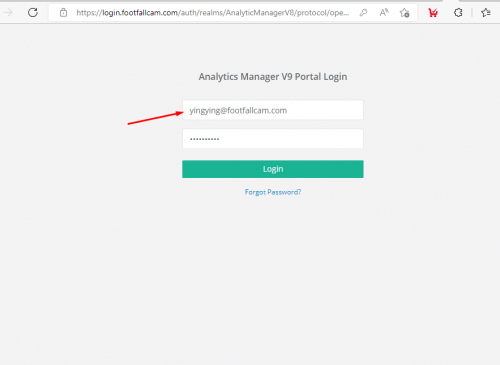
Task: Start the Read aloud feature
Action: pyautogui.click(x=384, y=13)
